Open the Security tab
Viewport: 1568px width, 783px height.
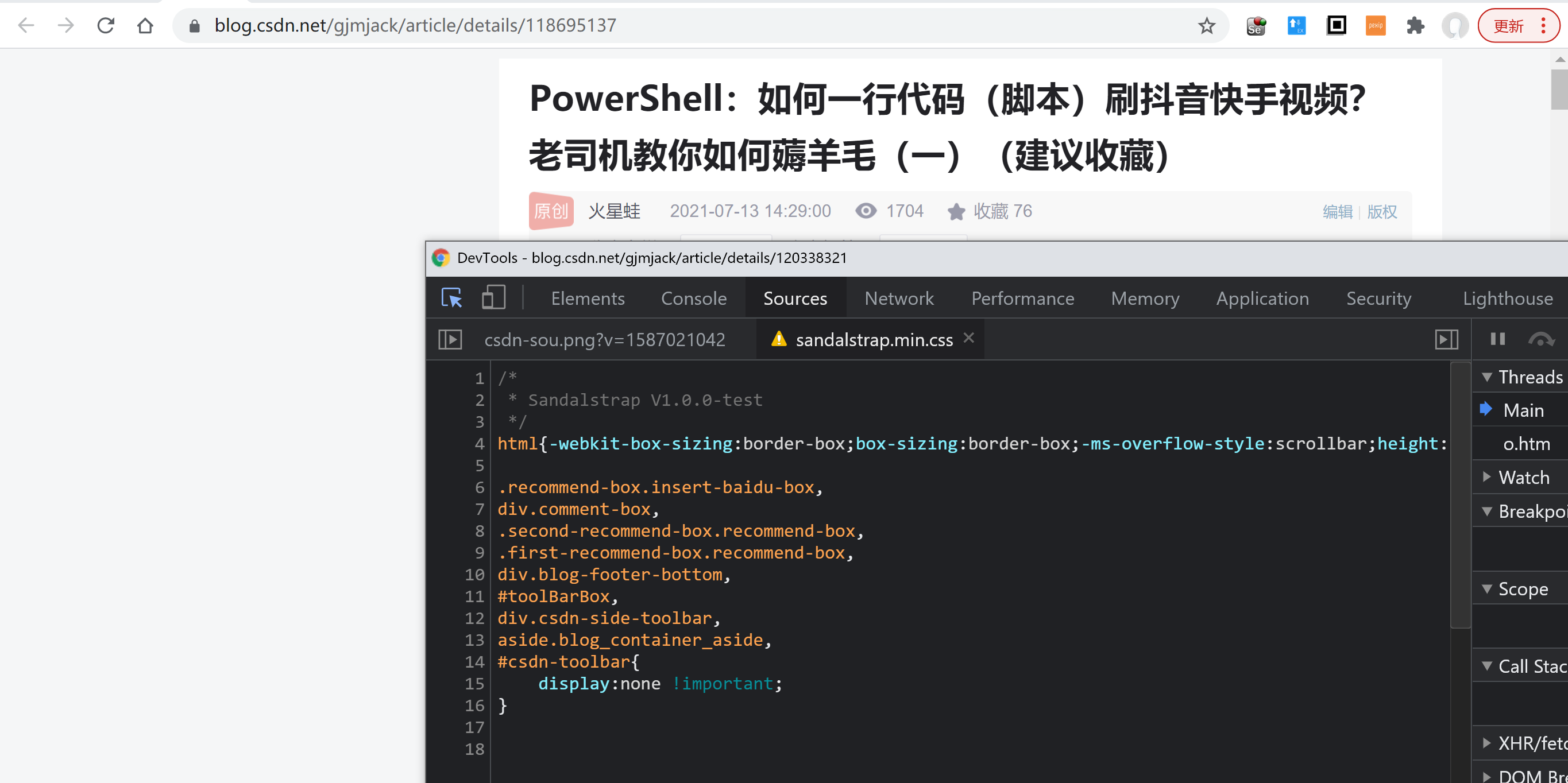[1378, 298]
